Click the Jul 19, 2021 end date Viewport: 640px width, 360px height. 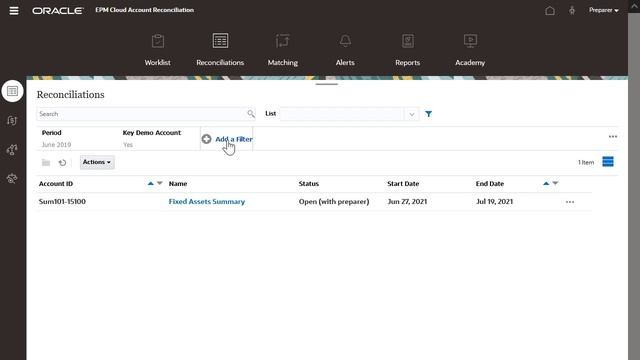click(x=494, y=202)
